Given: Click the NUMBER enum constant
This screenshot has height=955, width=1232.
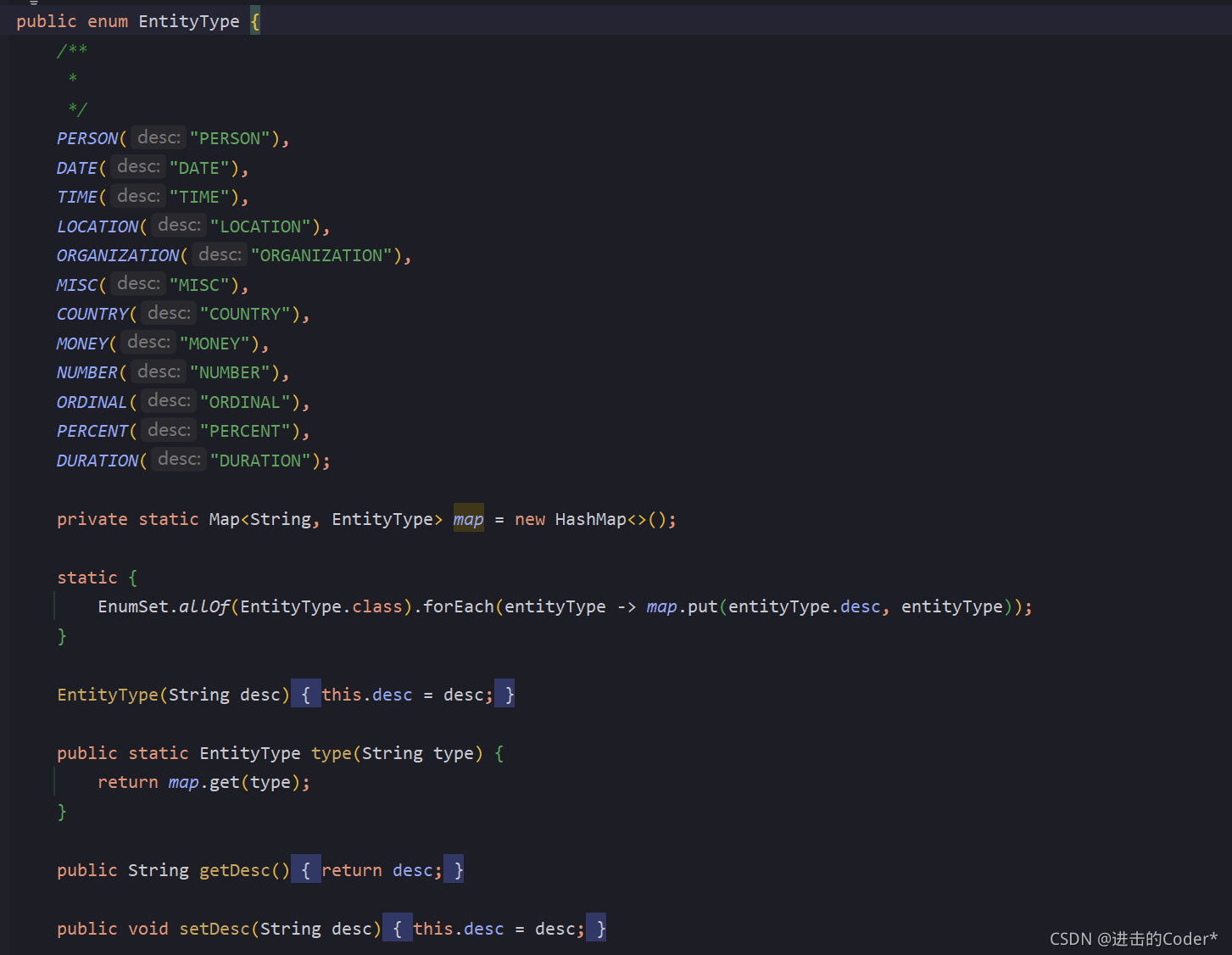Looking at the screenshot, I should click(87, 372).
